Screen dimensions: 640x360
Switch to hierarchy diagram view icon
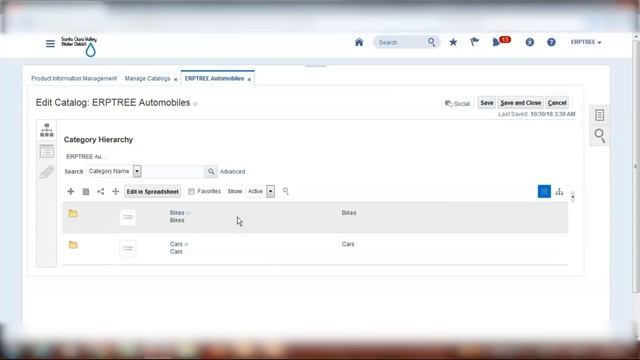(x=560, y=192)
